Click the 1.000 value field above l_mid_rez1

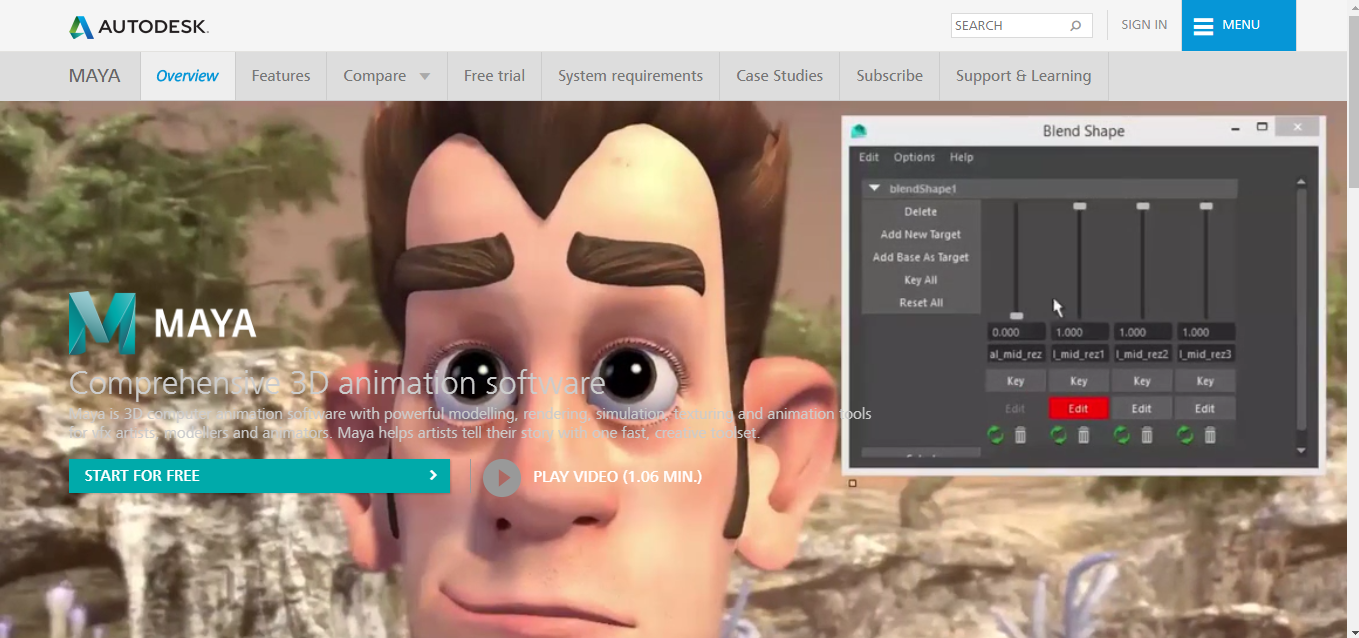(x=1080, y=332)
